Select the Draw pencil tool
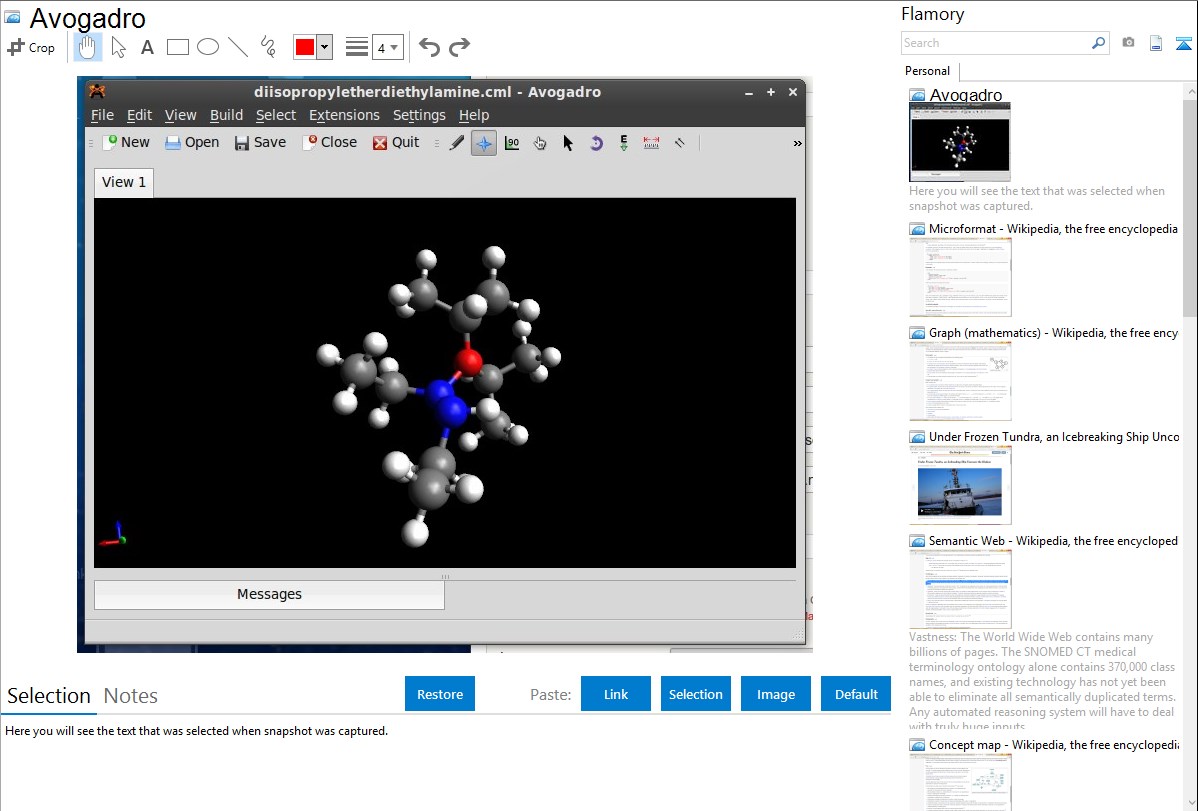The width and height of the screenshot is (1198, 811). point(456,142)
